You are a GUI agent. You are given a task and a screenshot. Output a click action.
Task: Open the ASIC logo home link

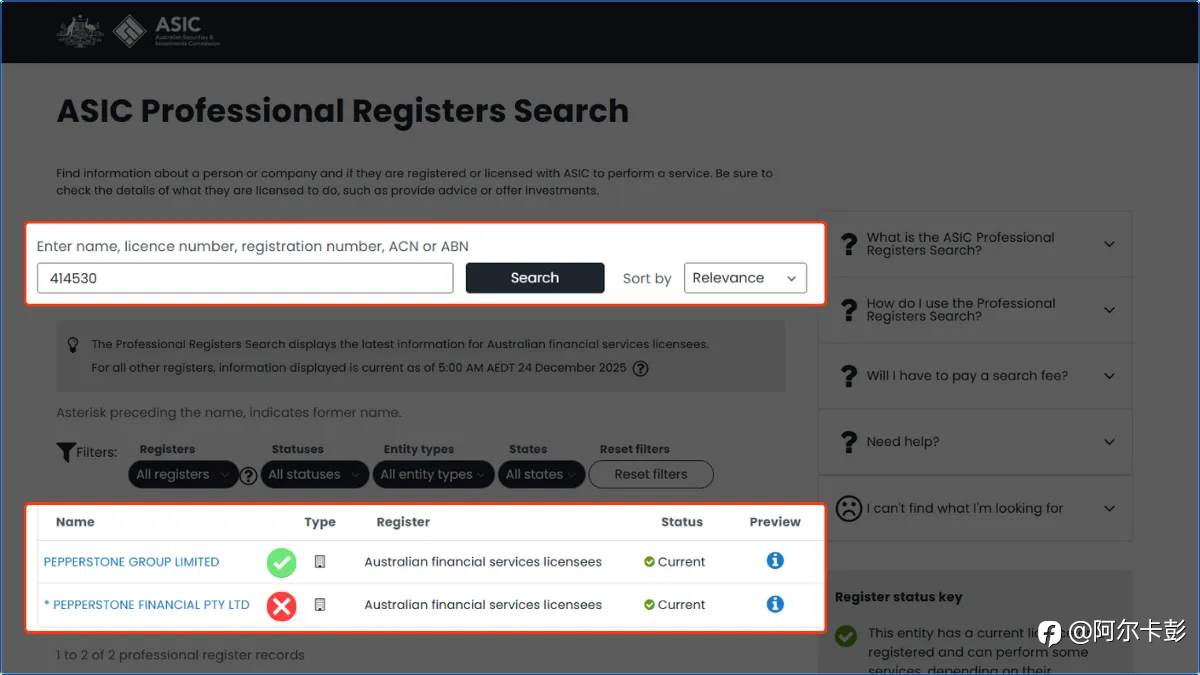(167, 31)
